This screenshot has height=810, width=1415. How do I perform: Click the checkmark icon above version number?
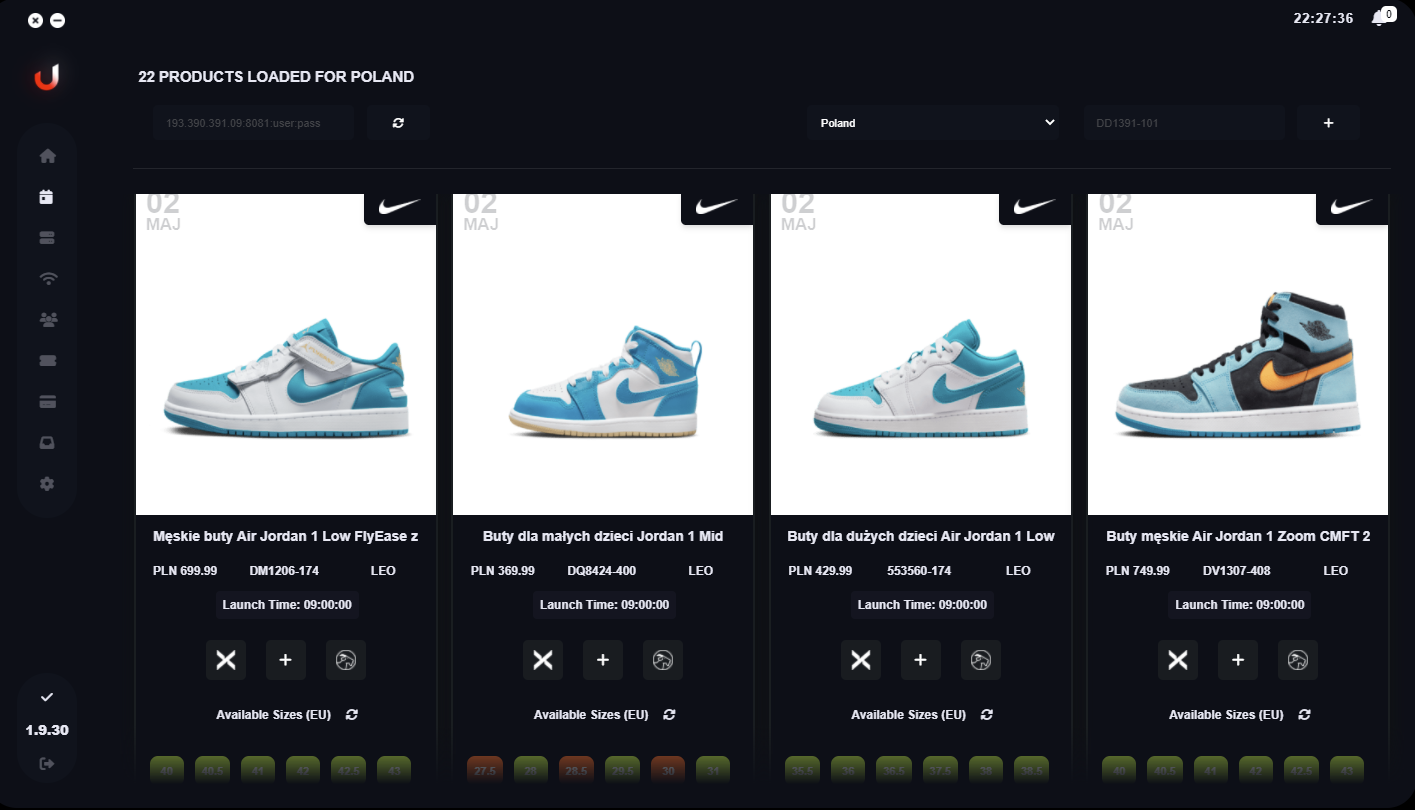(47, 696)
